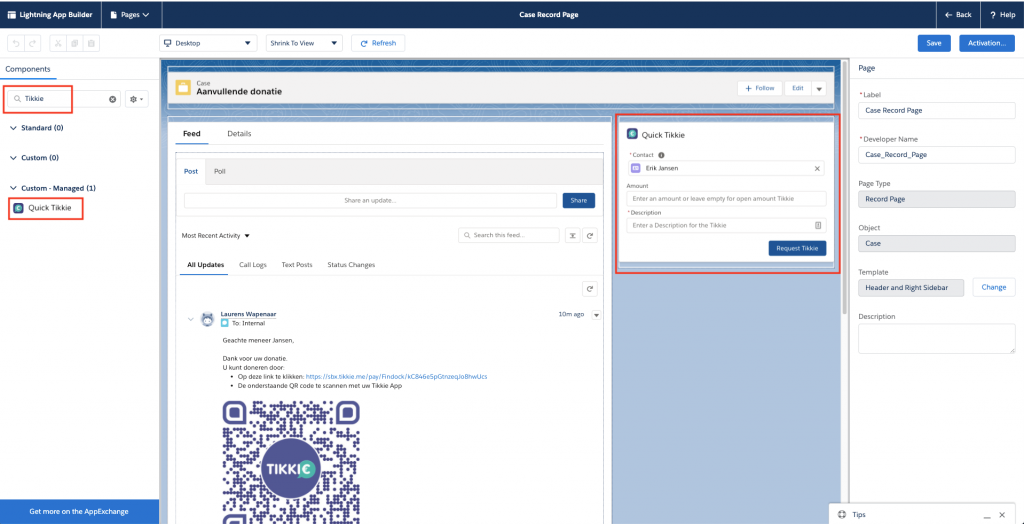Minimize the Tips panel
Image resolution: width=1024 pixels, height=524 pixels.
click(987, 514)
